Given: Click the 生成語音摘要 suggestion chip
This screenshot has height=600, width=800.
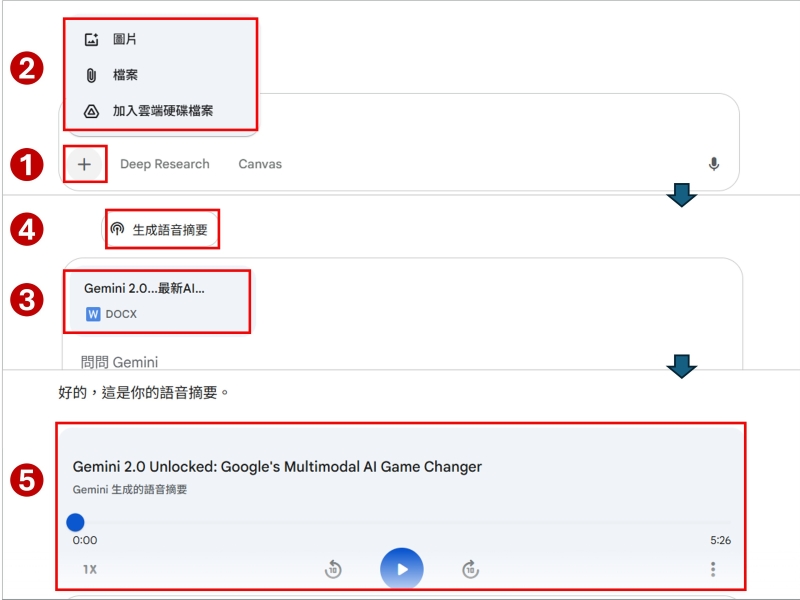Looking at the screenshot, I should click(x=160, y=230).
